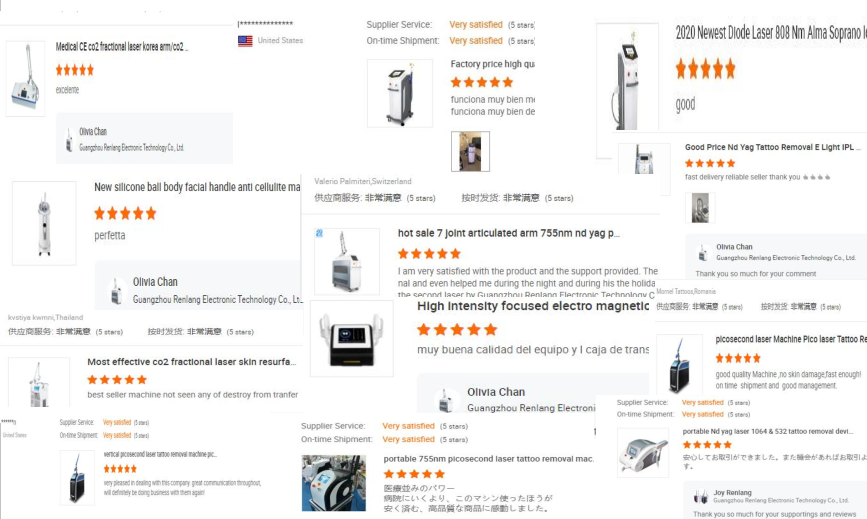Open the Medical CE co2 fractional laser thumbnail
This screenshot has height=519, width=867.
point(25,79)
